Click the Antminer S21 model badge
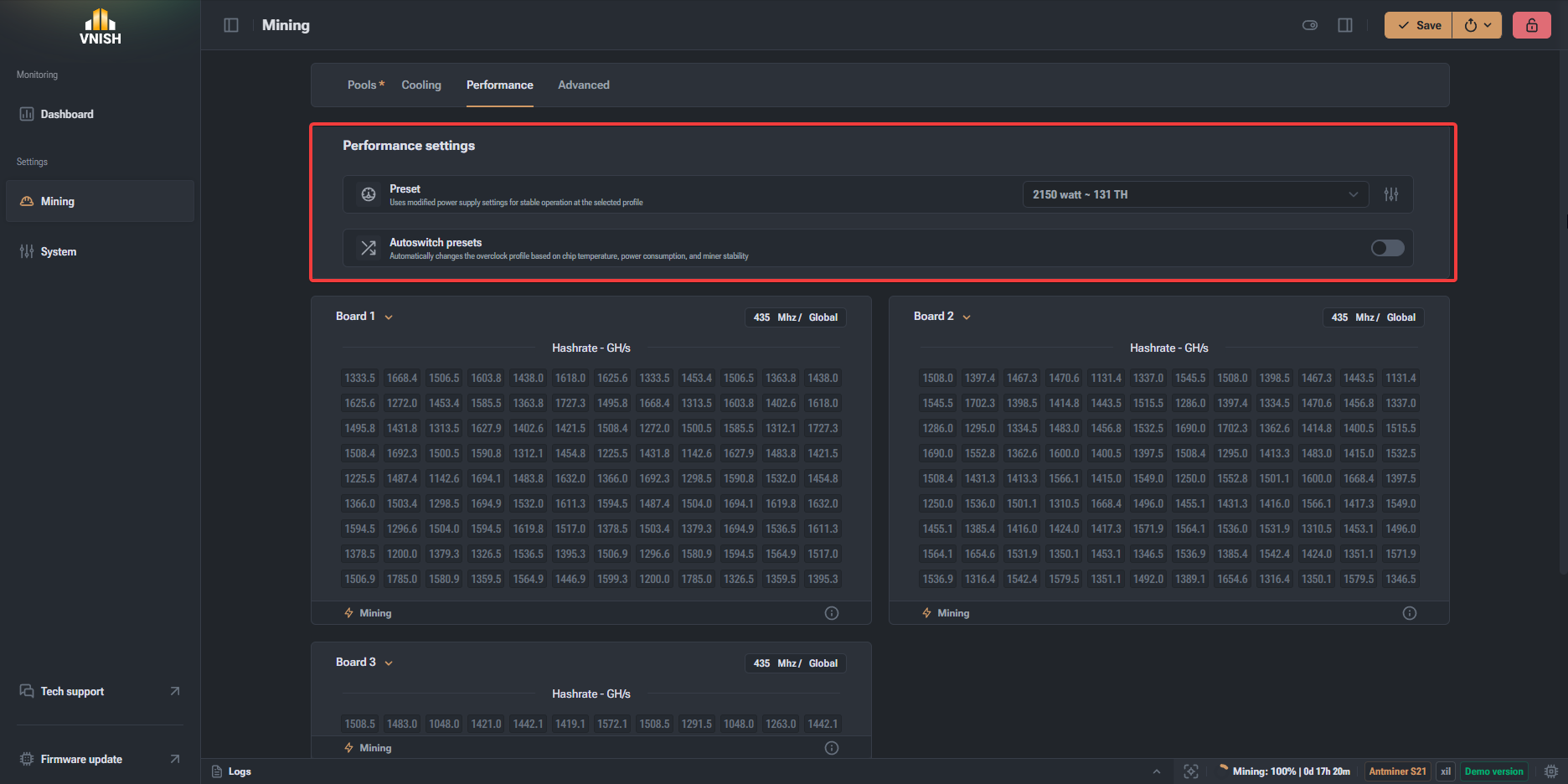Screen dimensions: 1568x784 (1397, 771)
